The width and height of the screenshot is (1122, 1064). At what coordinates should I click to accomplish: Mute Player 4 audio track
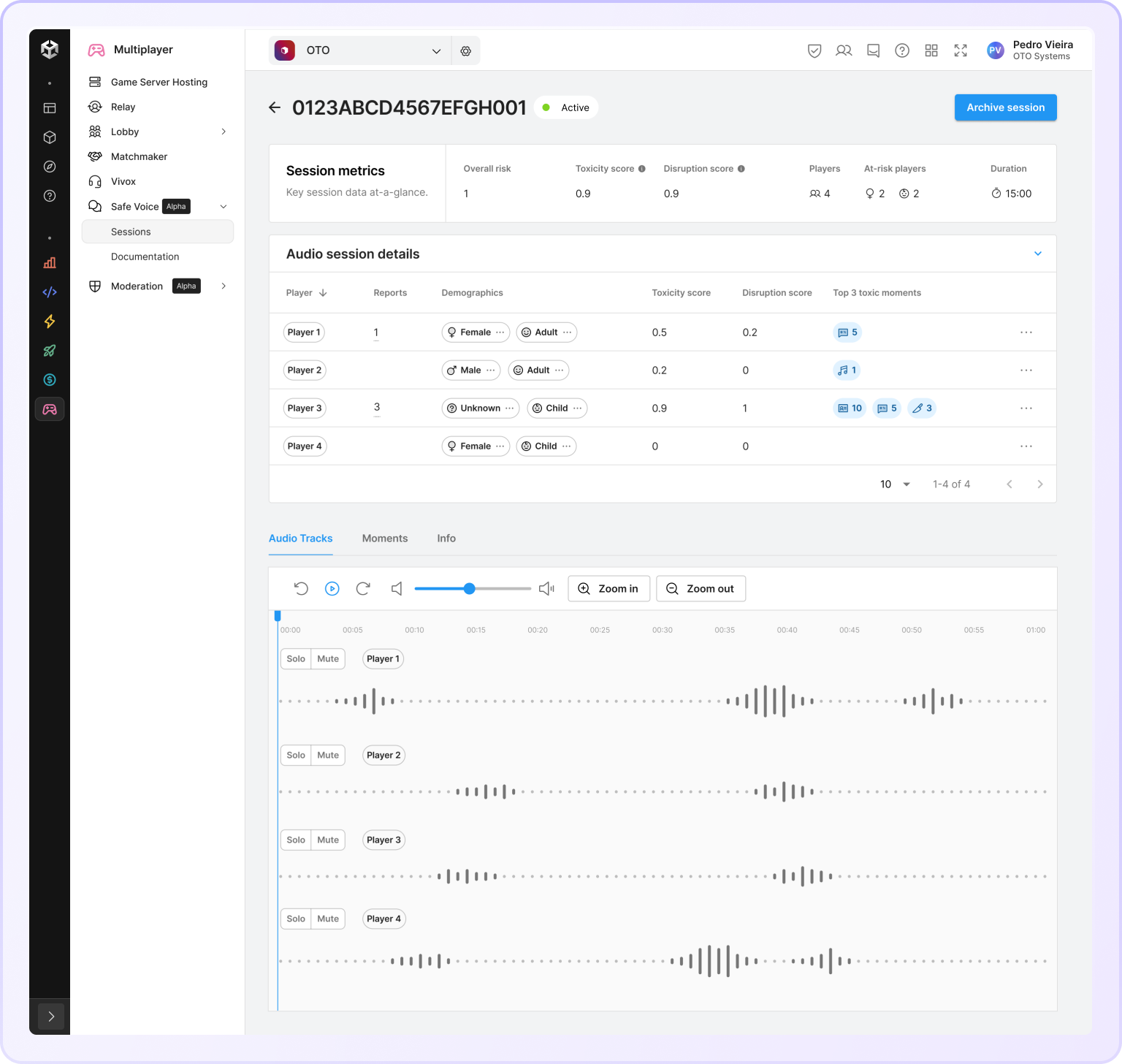(328, 919)
